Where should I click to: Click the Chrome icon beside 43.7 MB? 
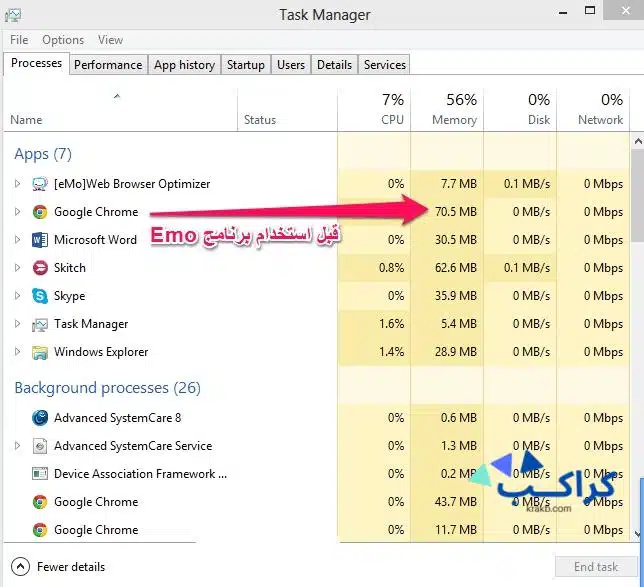click(40, 502)
